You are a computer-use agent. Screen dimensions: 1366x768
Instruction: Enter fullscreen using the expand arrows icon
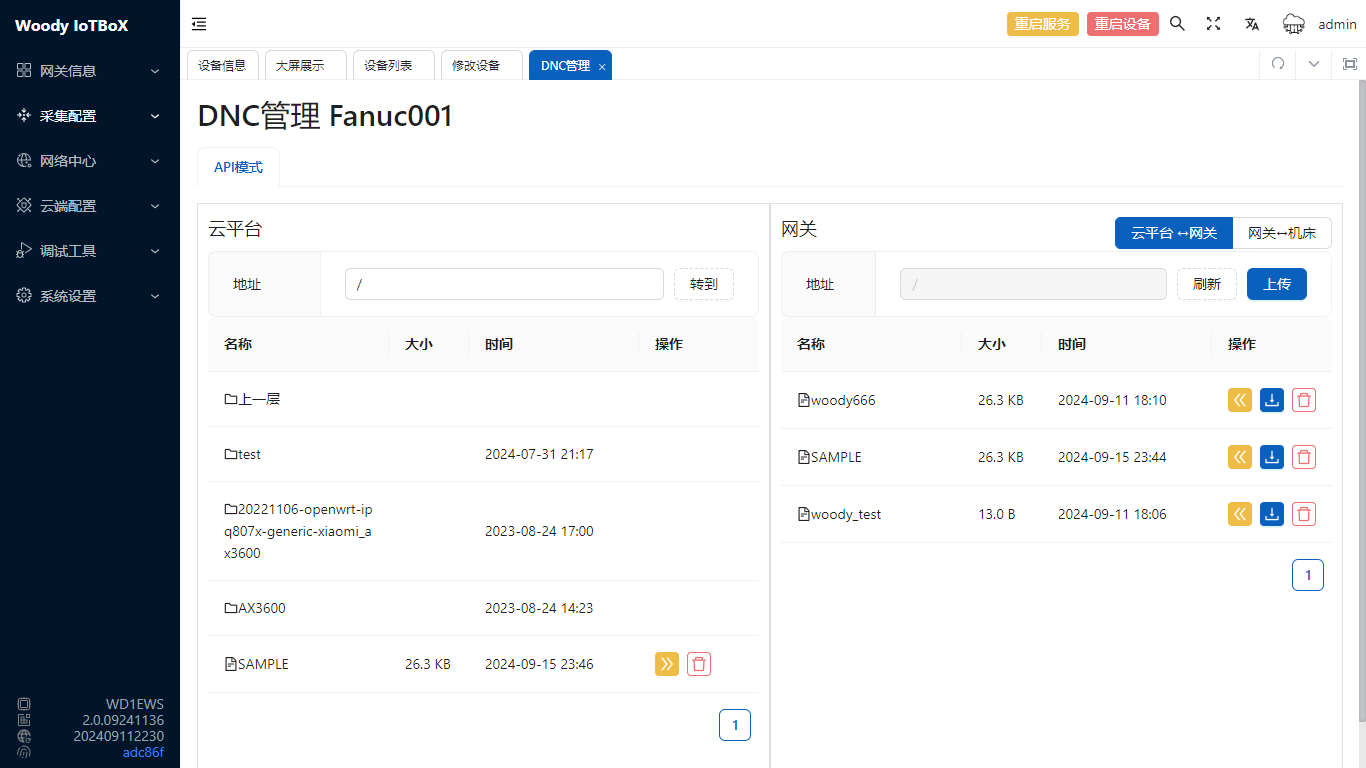click(1213, 24)
